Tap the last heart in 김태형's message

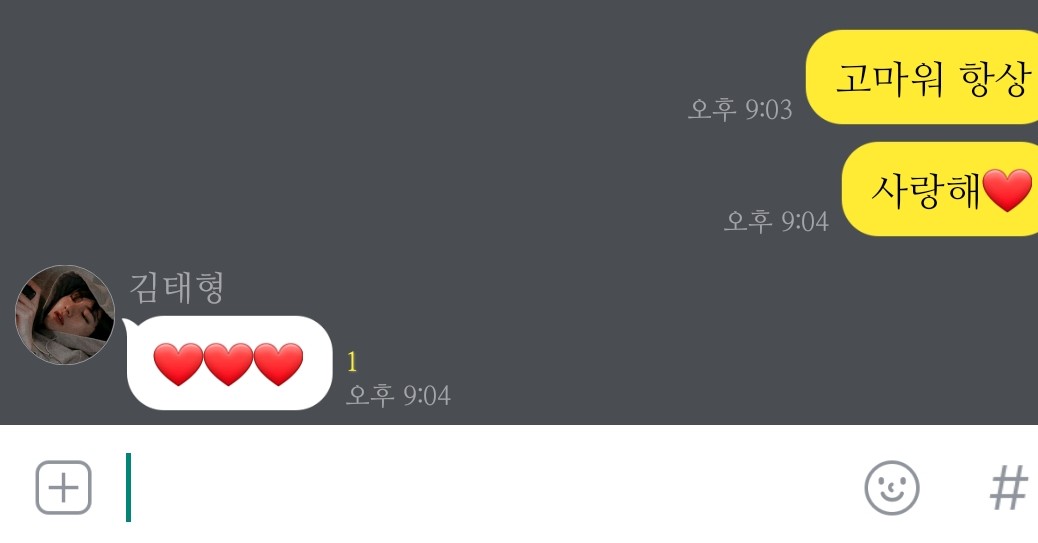279,364
